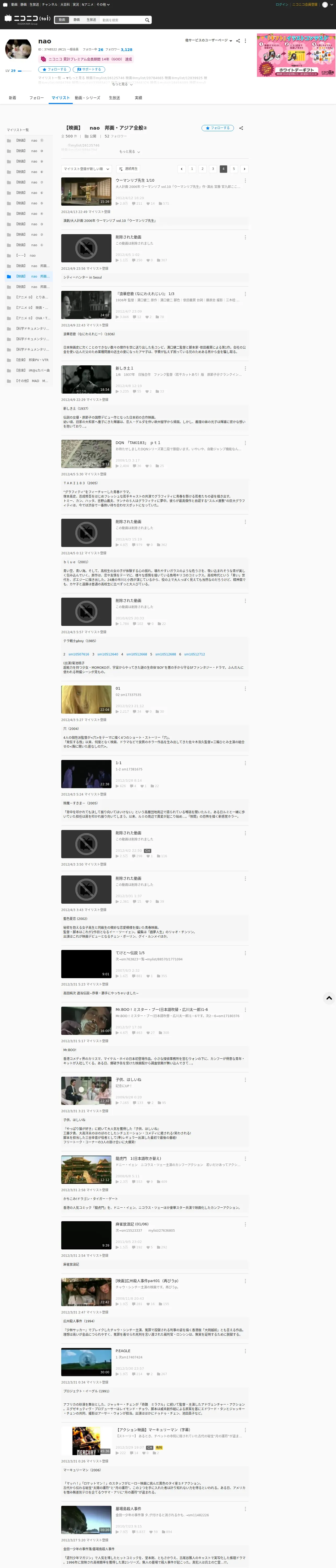Click the search text input field
The image size is (336, 1568).
pyautogui.click(x=121, y=20)
